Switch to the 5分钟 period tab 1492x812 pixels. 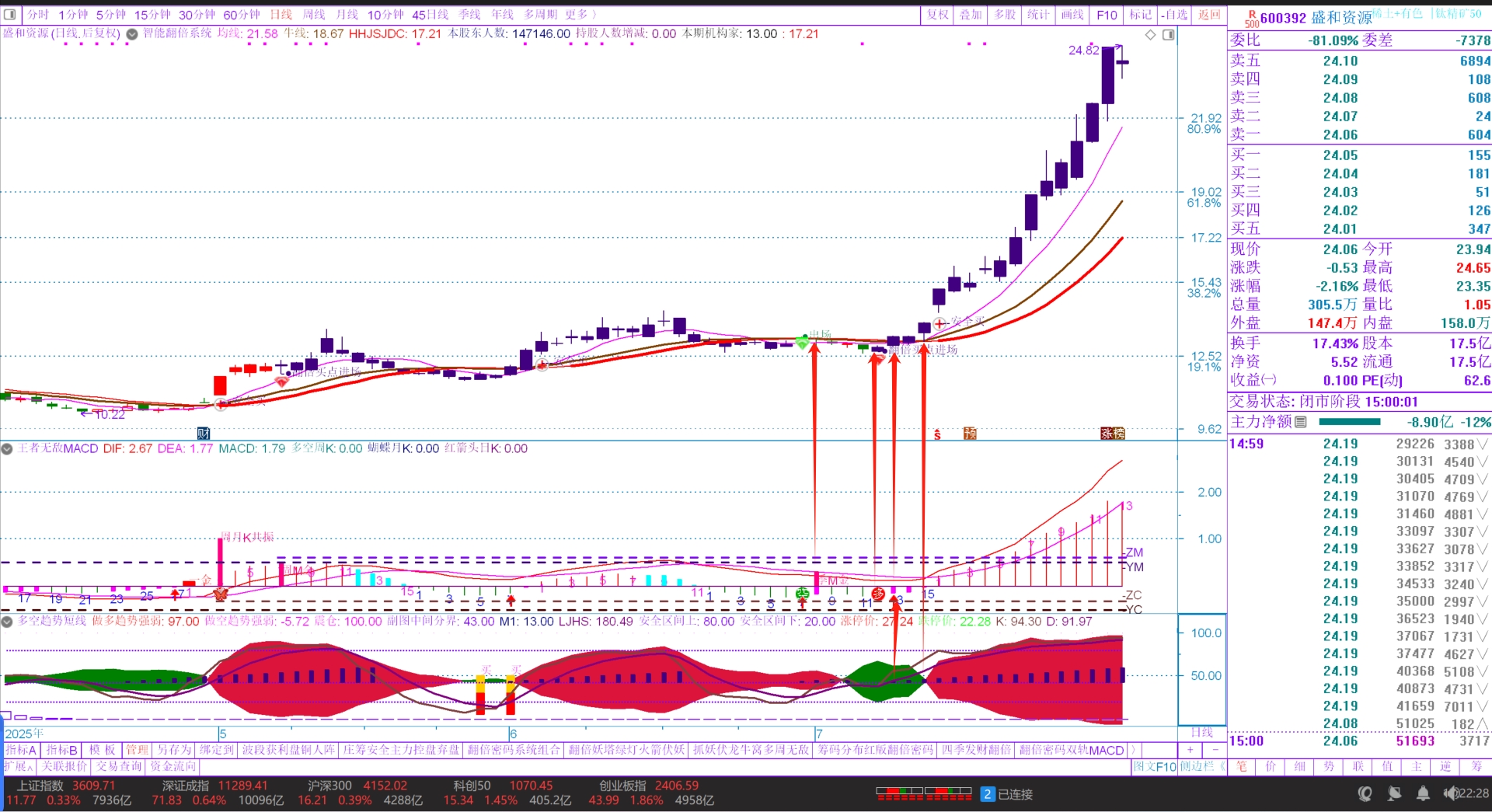pyautogui.click(x=111, y=15)
